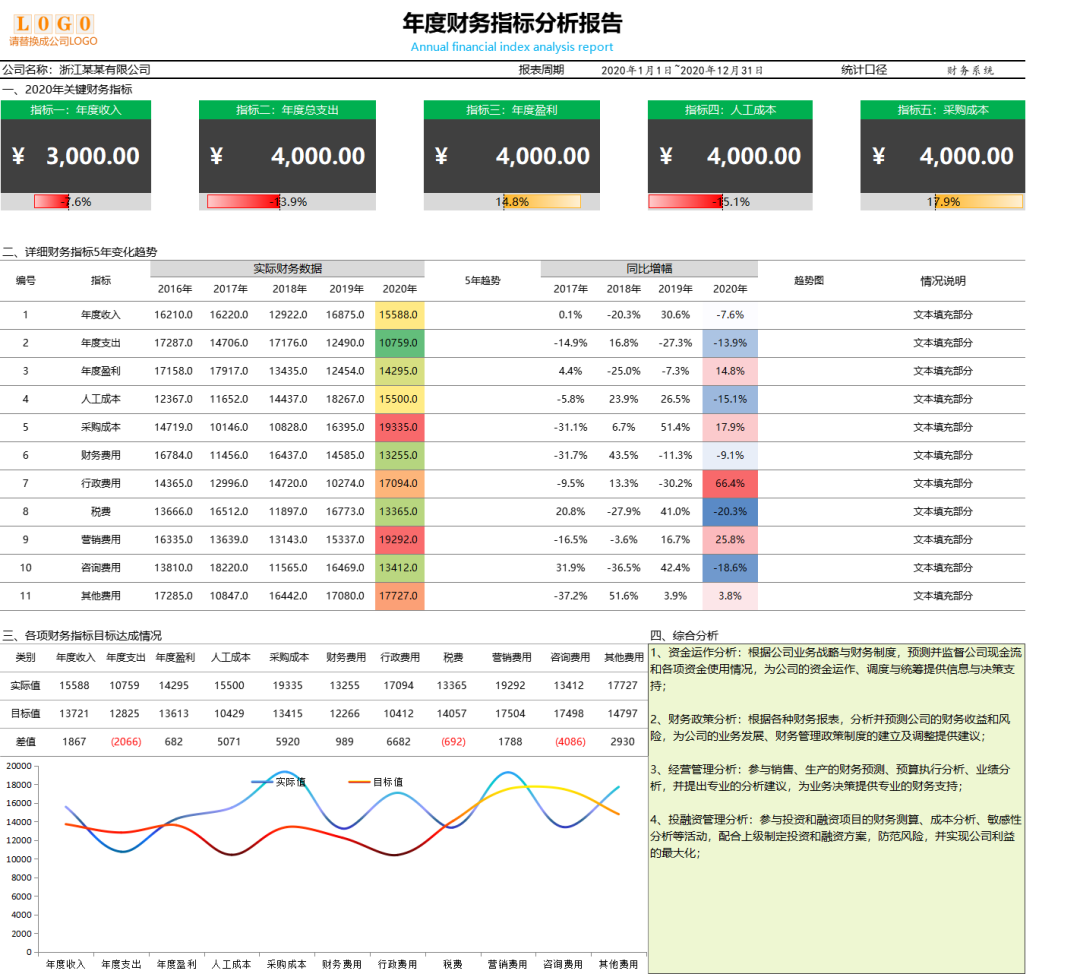Click the red 66.4% growth cell
Screen dimensions: 1080x974
pos(730,484)
